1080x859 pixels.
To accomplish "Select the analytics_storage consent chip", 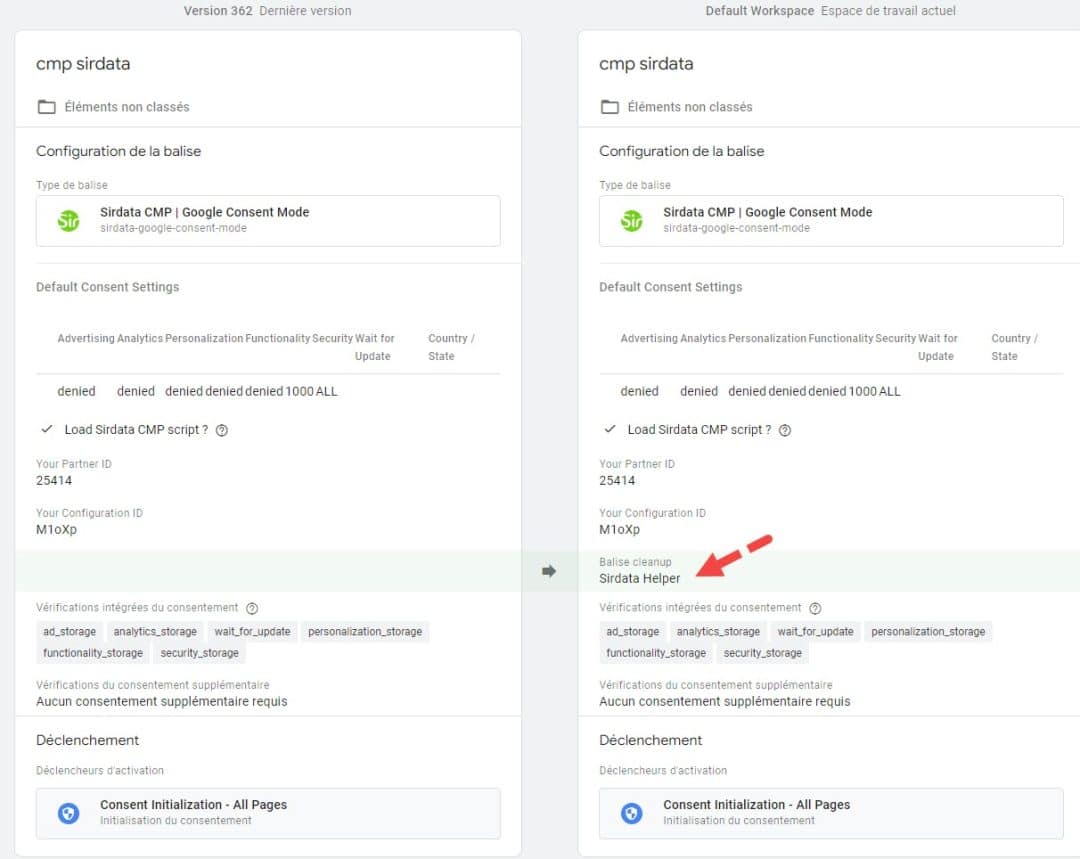I will (x=155, y=631).
